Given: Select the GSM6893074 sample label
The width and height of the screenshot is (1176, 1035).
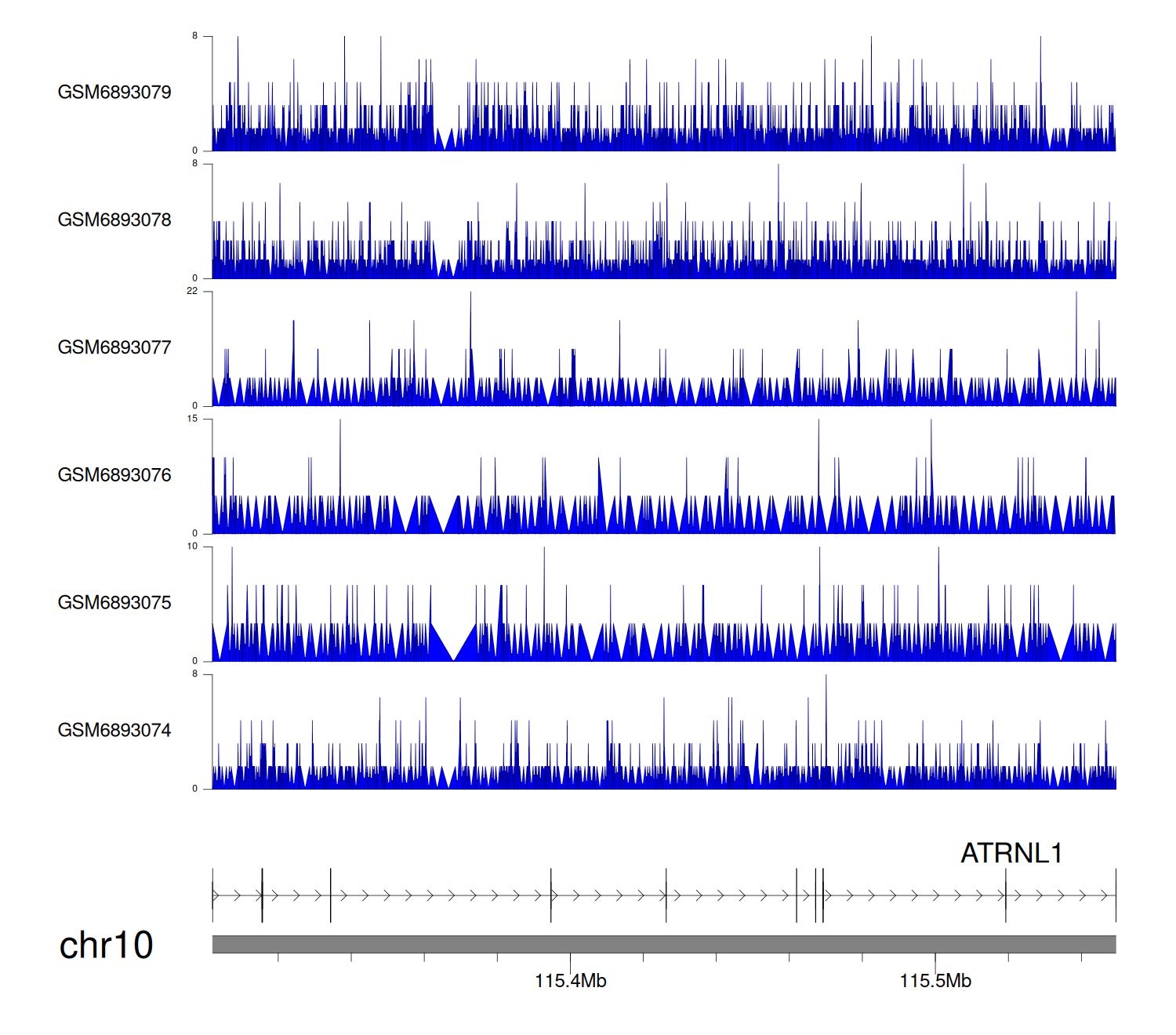Looking at the screenshot, I should 114,731.
